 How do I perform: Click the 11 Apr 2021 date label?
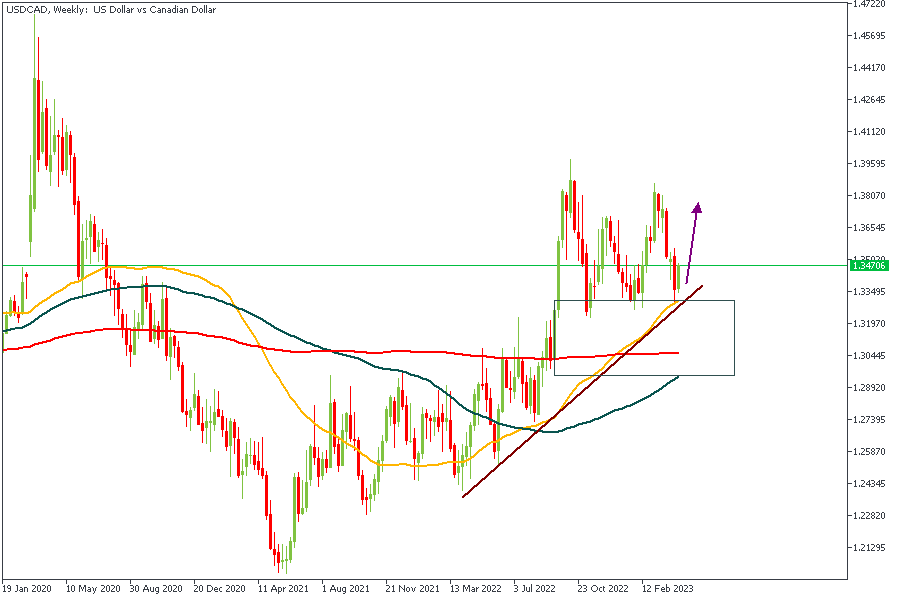tap(284, 588)
